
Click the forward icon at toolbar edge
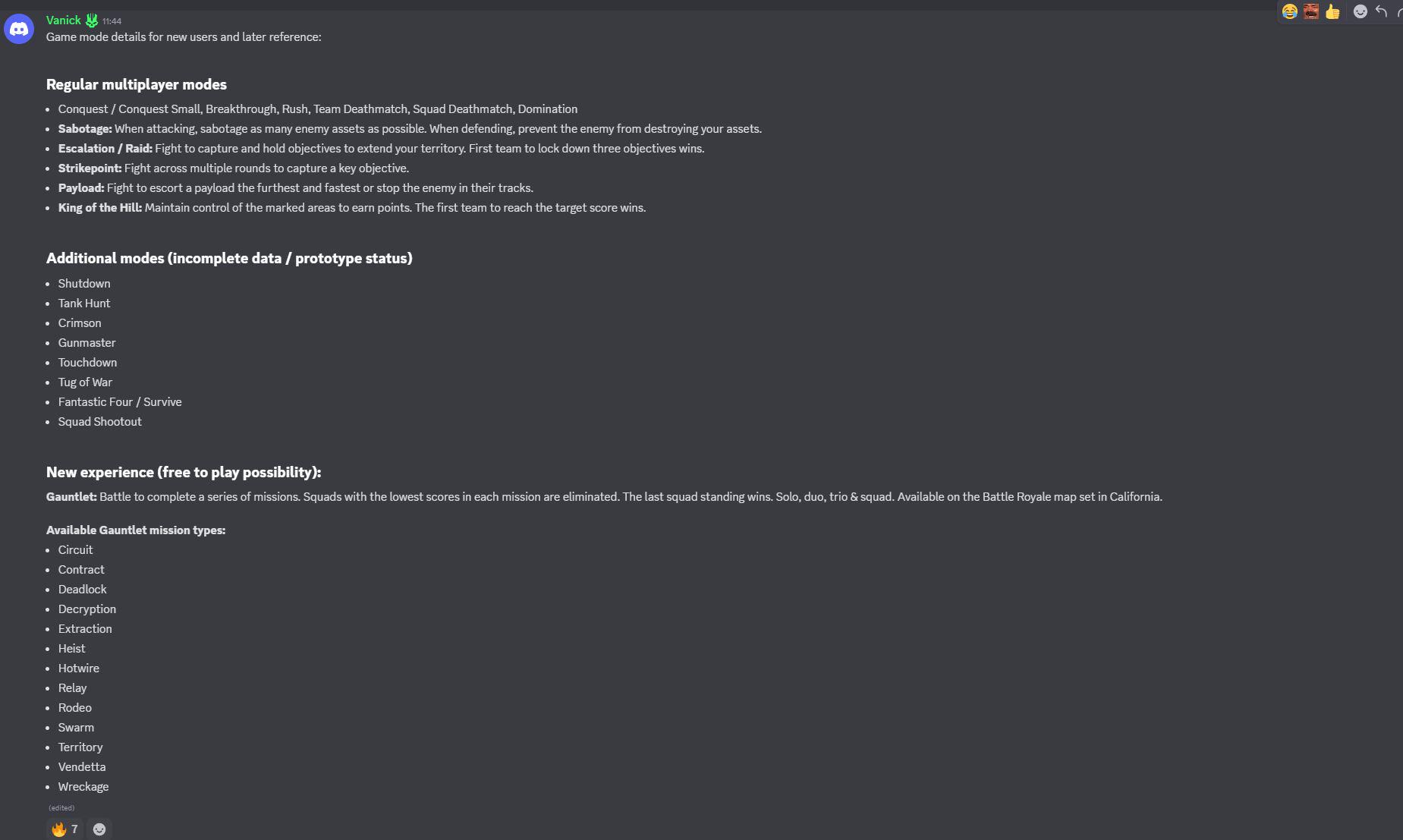1399,11
